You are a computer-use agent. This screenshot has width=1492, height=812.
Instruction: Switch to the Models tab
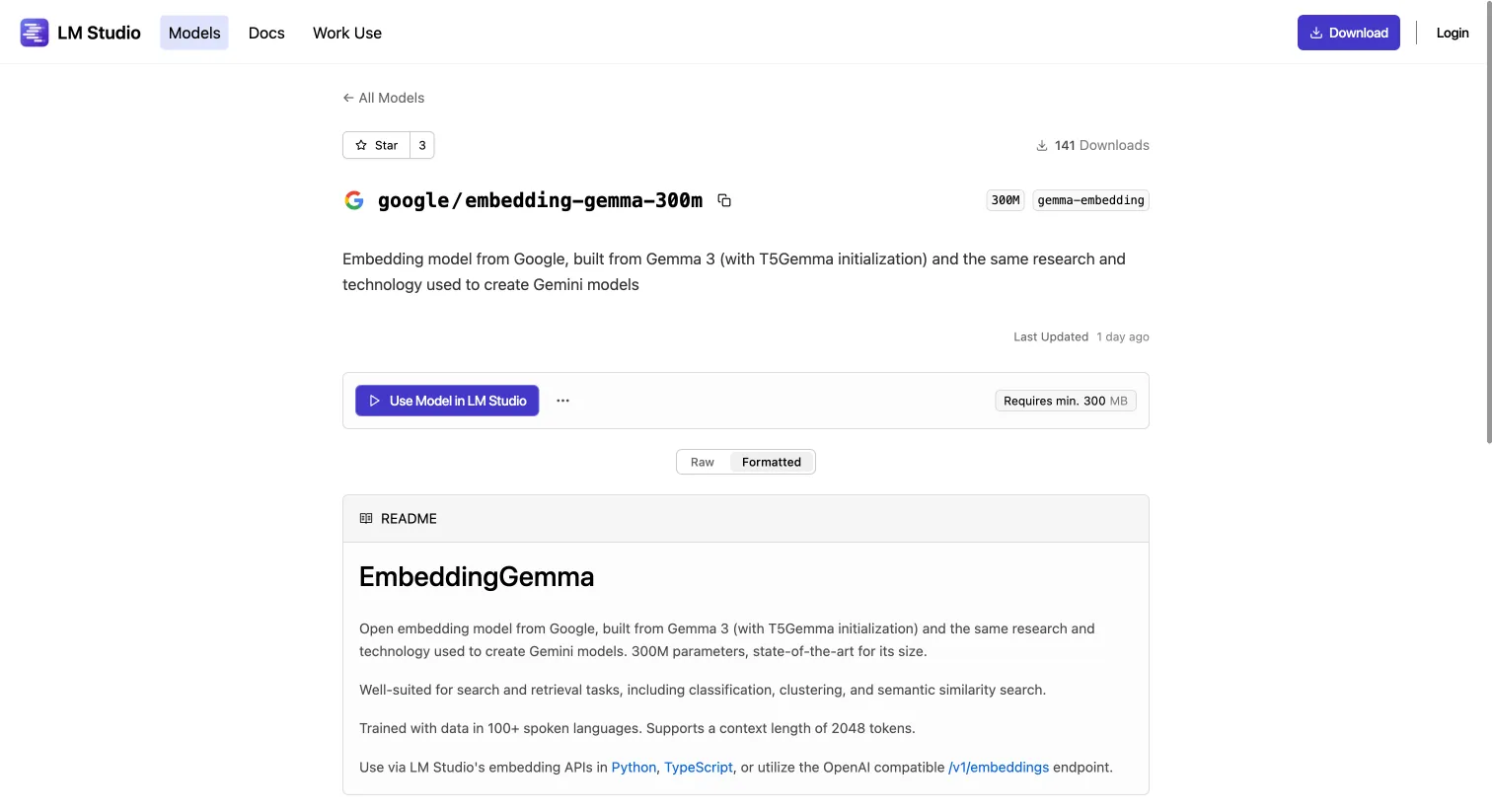click(193, 33)
